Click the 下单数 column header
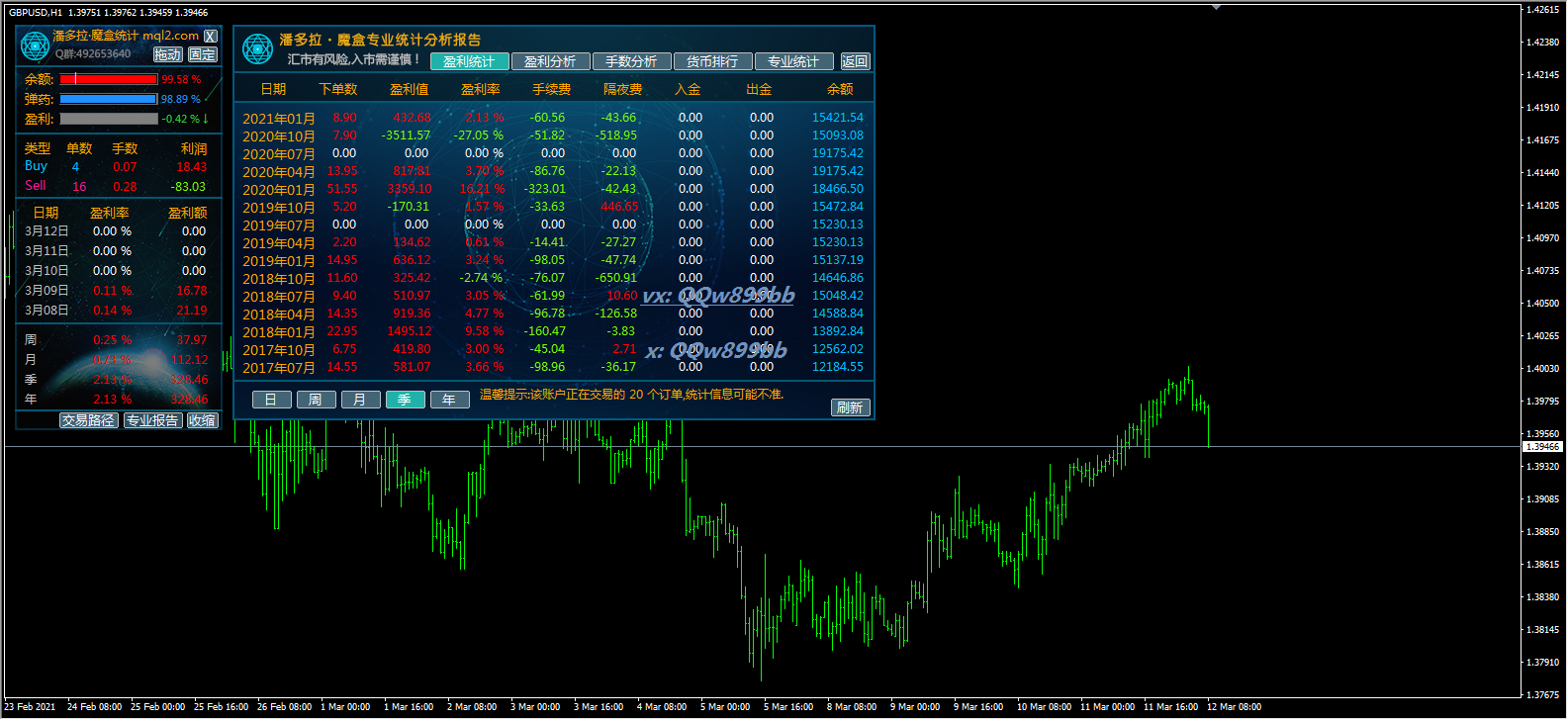The height and width of the screenshot is (720, 1568). [338, 89]
